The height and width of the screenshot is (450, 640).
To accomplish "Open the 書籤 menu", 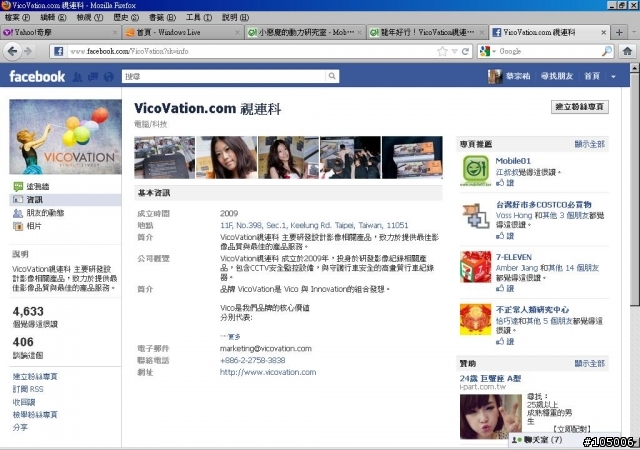I will coord(162,18).
